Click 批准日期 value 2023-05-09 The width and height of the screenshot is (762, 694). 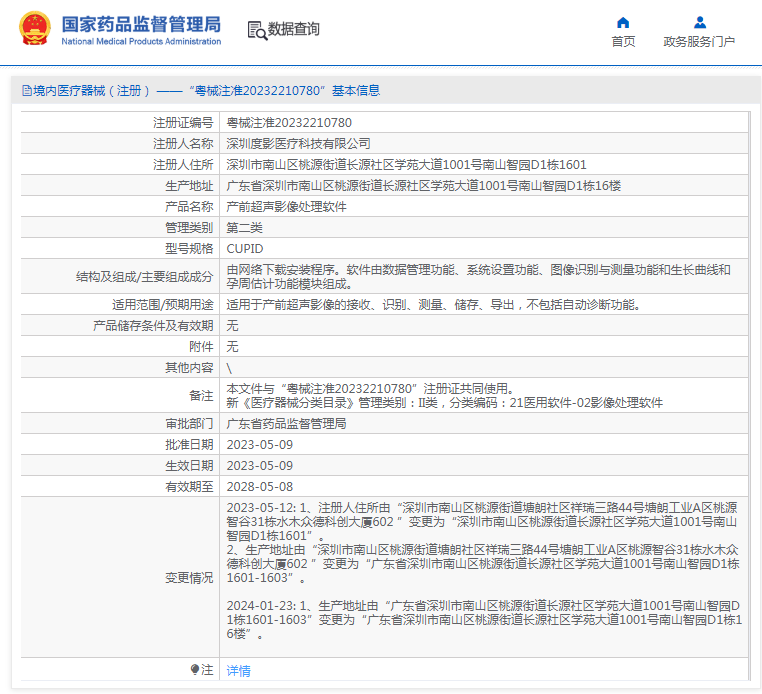coord(260,445)
